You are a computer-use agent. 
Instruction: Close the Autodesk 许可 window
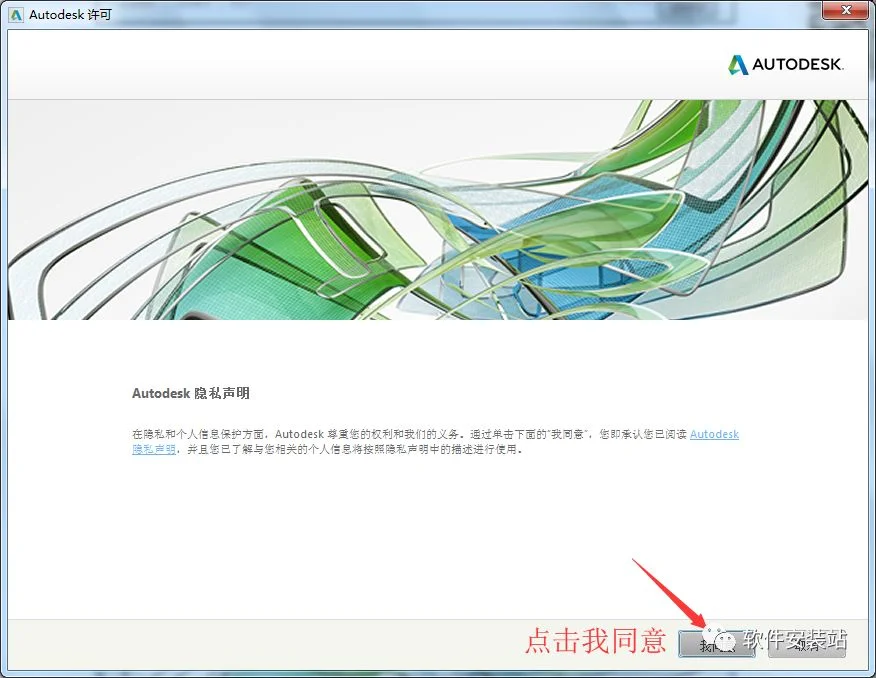tap(846, 10)
